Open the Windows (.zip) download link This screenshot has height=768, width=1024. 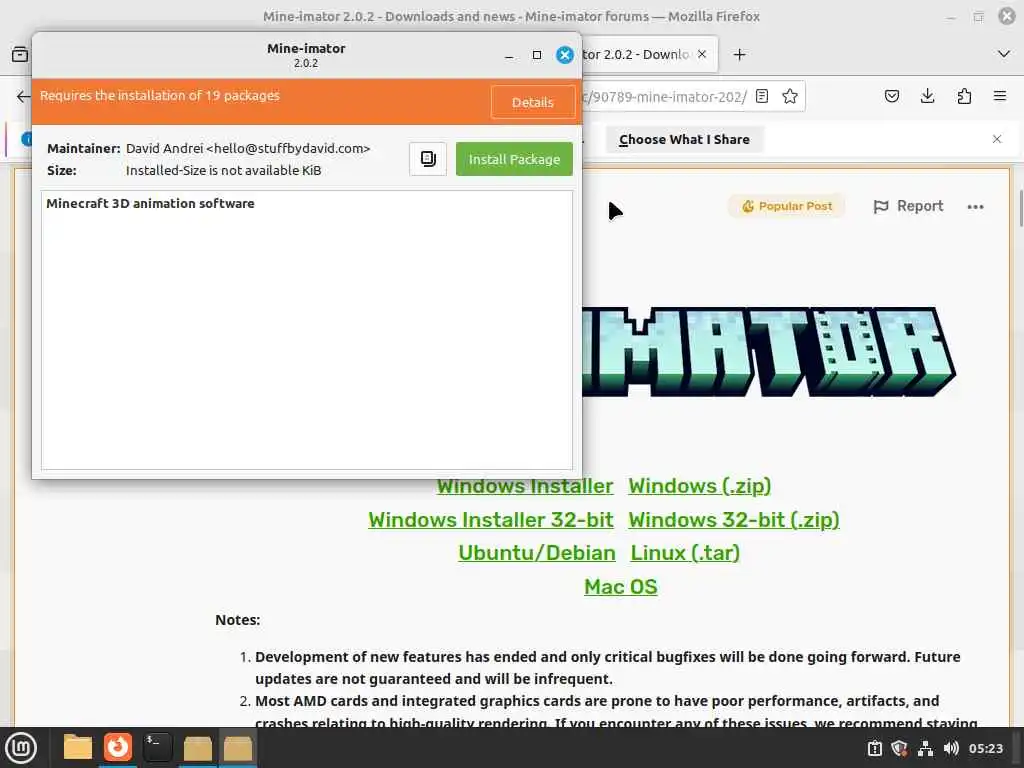699,486
